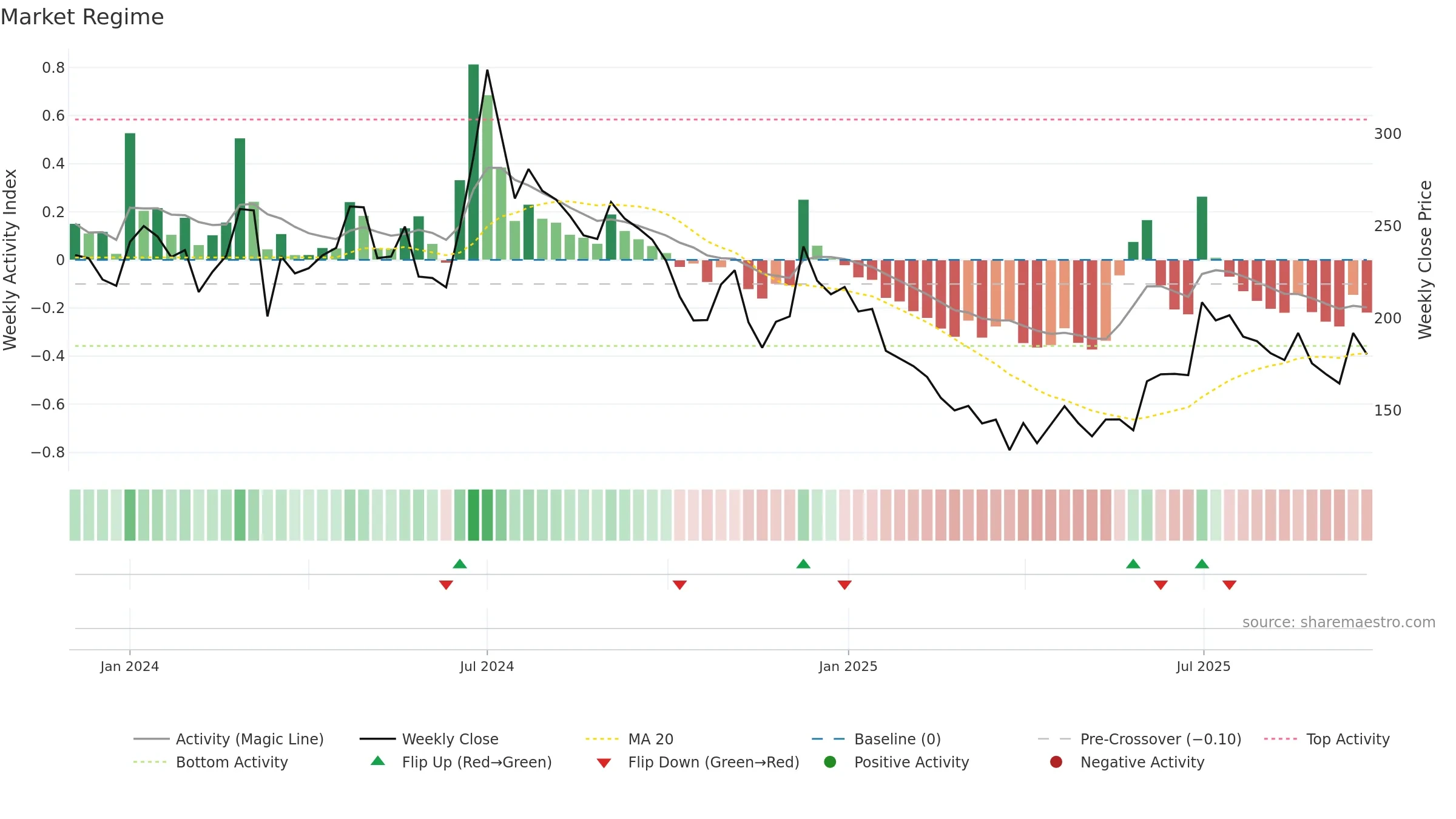Click the 0.8 activity axis tick
1456x819 pixels.
(53, 67)
